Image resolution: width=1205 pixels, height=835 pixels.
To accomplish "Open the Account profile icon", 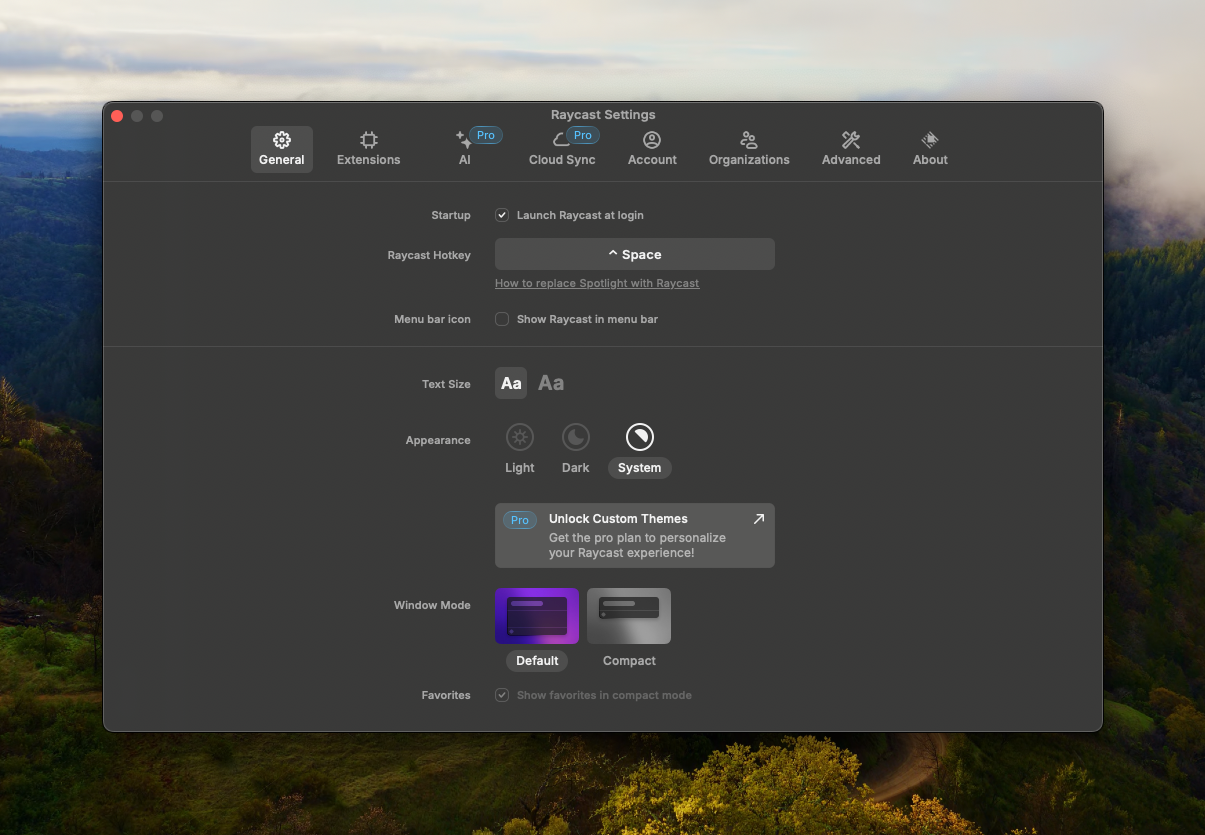I will coord(652,140).
